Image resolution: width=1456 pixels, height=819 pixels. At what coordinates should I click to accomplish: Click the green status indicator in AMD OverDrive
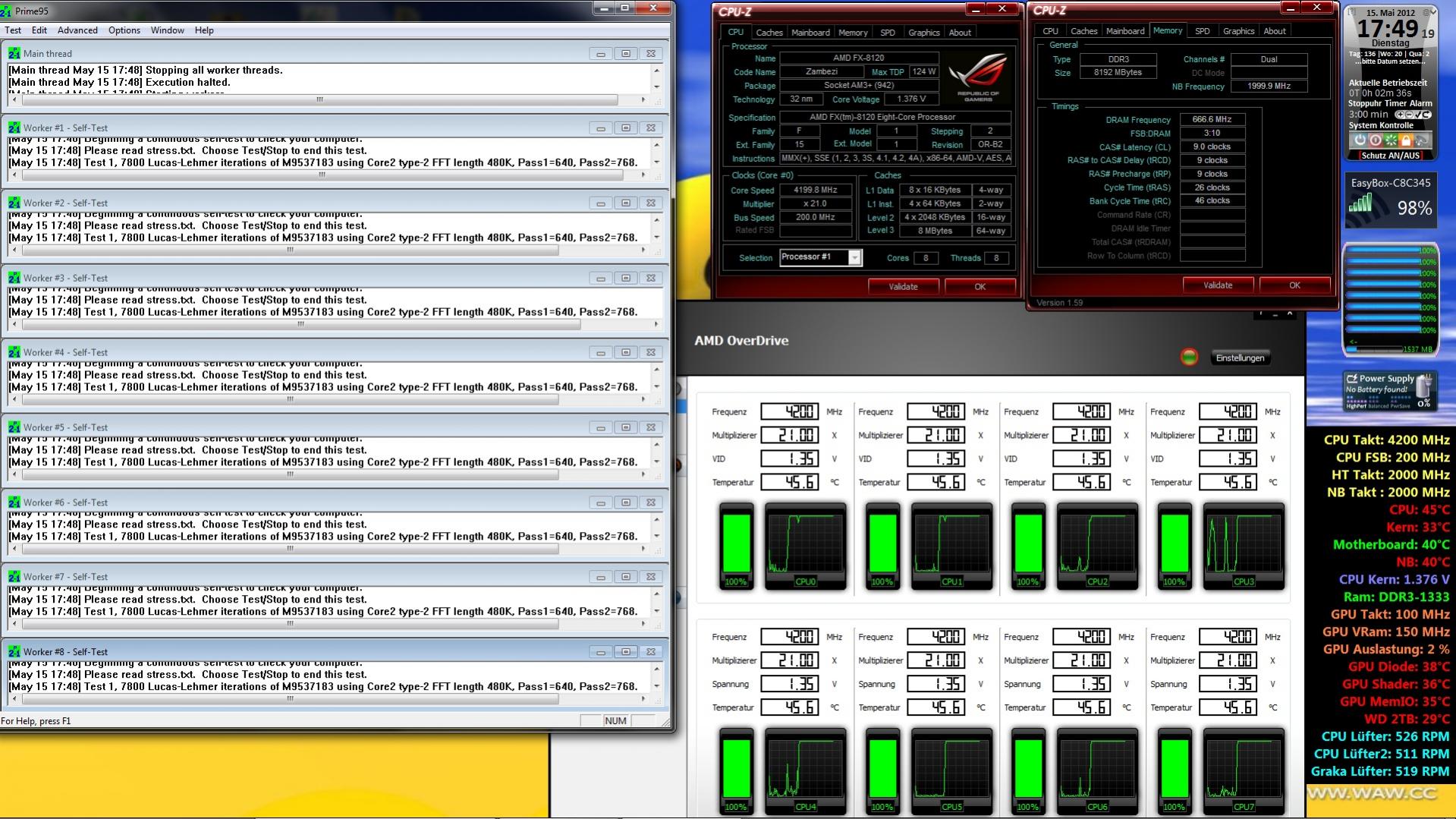1189,357
